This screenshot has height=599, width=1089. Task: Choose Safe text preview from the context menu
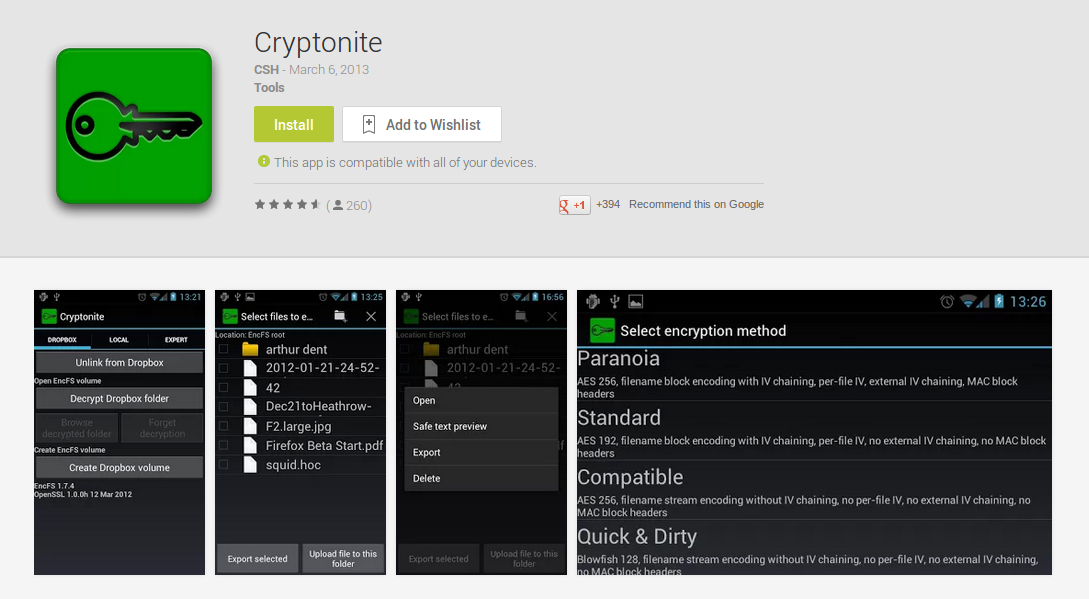481,426
